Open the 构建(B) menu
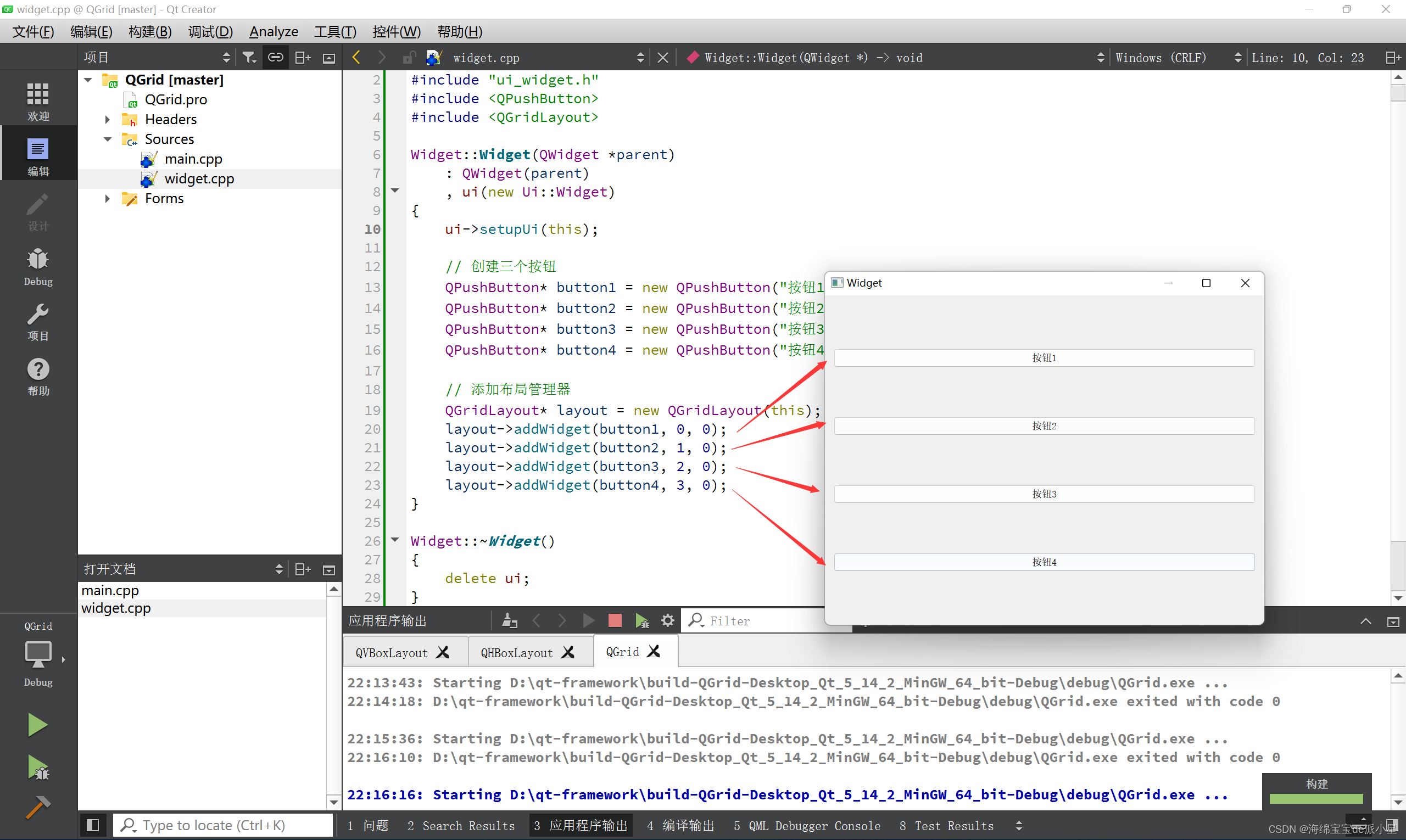 [x=150, y=31]
